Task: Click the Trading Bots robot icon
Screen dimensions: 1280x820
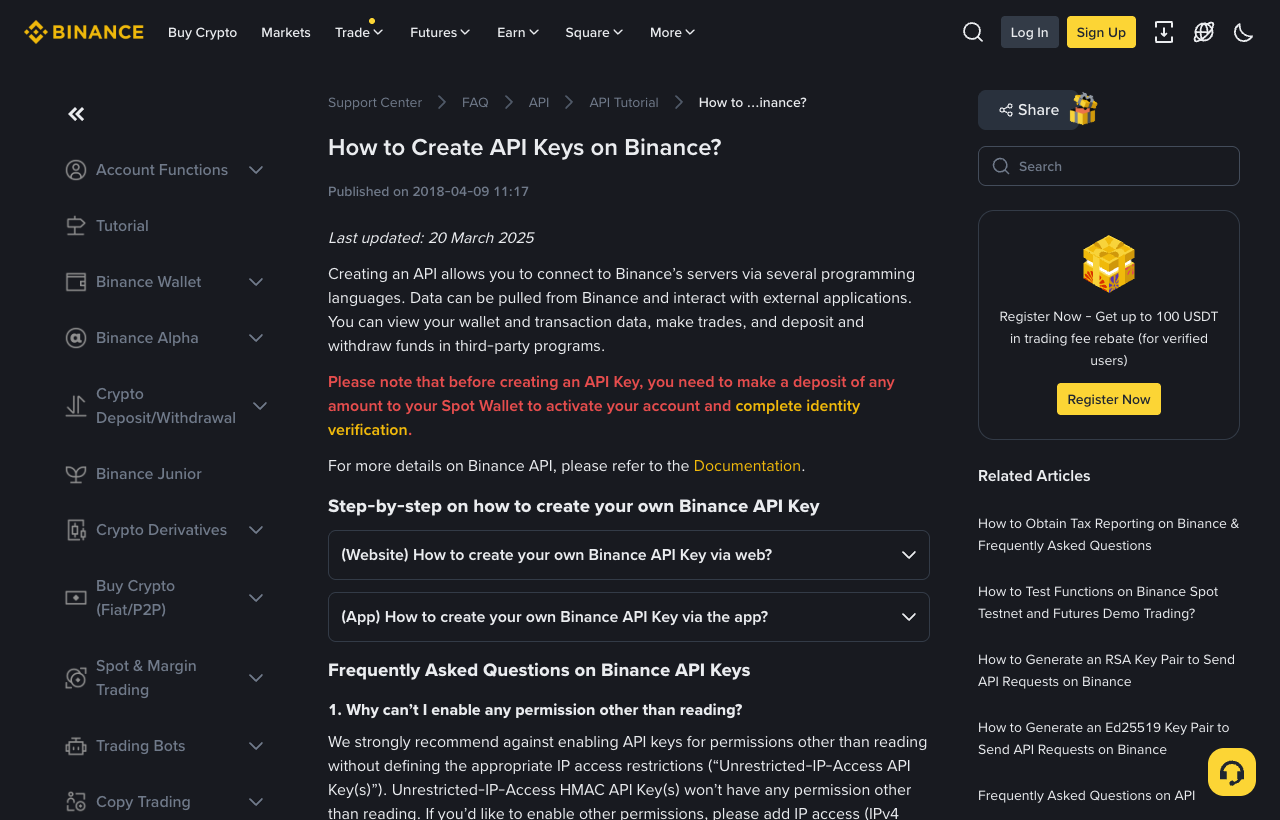Action: pos(76,746)
